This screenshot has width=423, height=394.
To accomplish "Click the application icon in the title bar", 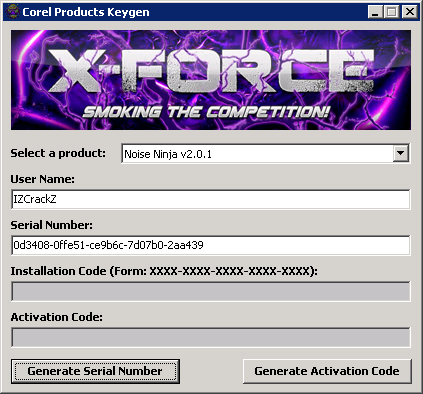I will [12, 12].
